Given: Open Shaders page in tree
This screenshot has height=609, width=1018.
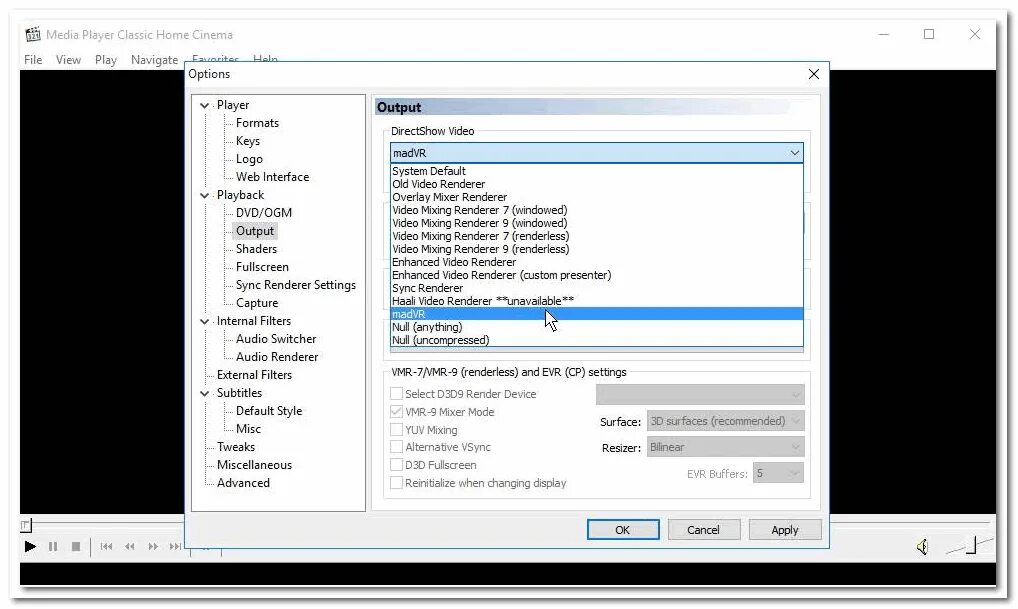Looking at the screenshot, I should click(256, 249).
